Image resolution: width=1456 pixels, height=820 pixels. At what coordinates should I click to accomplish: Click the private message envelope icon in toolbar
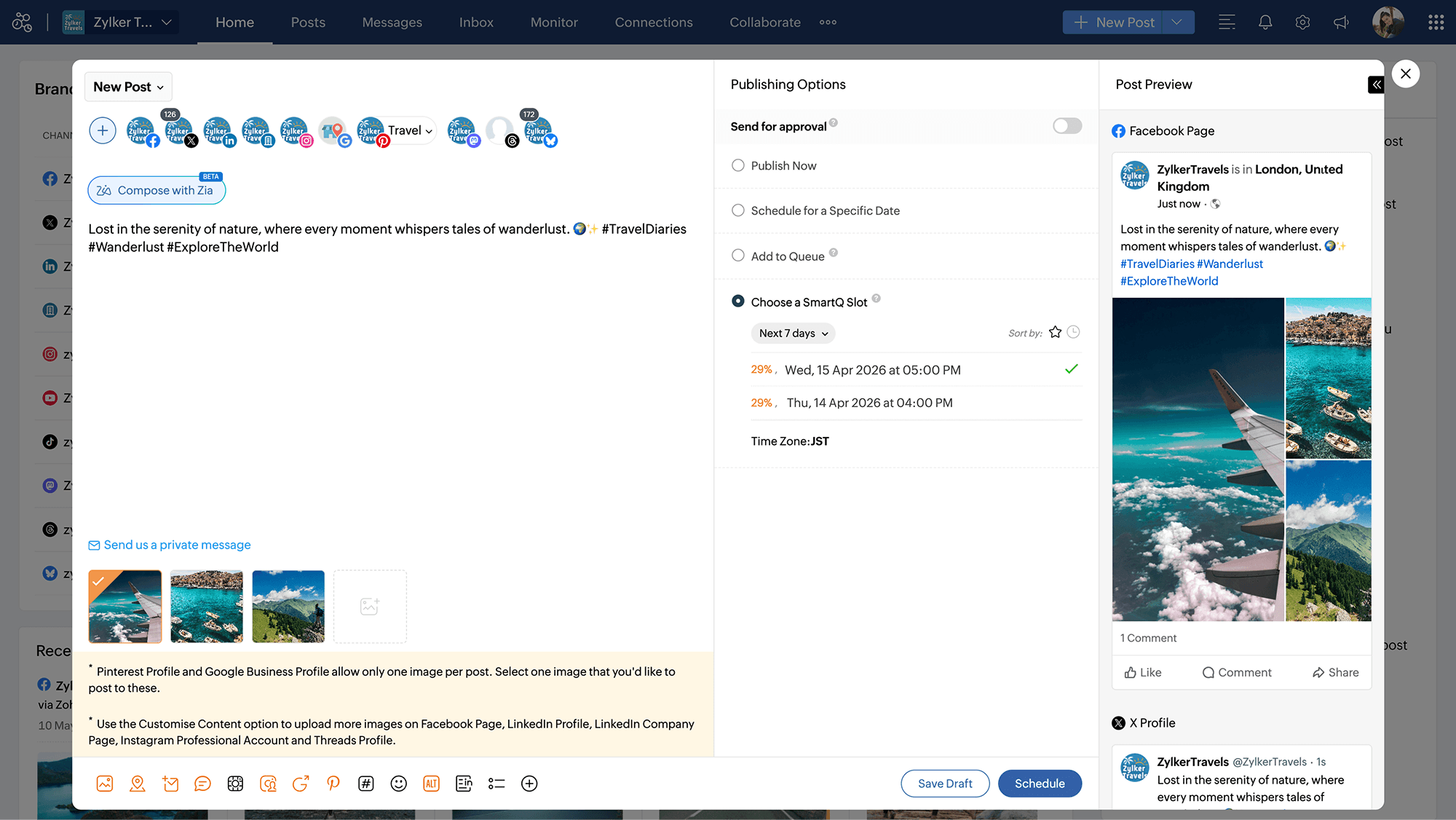[170, 784]
